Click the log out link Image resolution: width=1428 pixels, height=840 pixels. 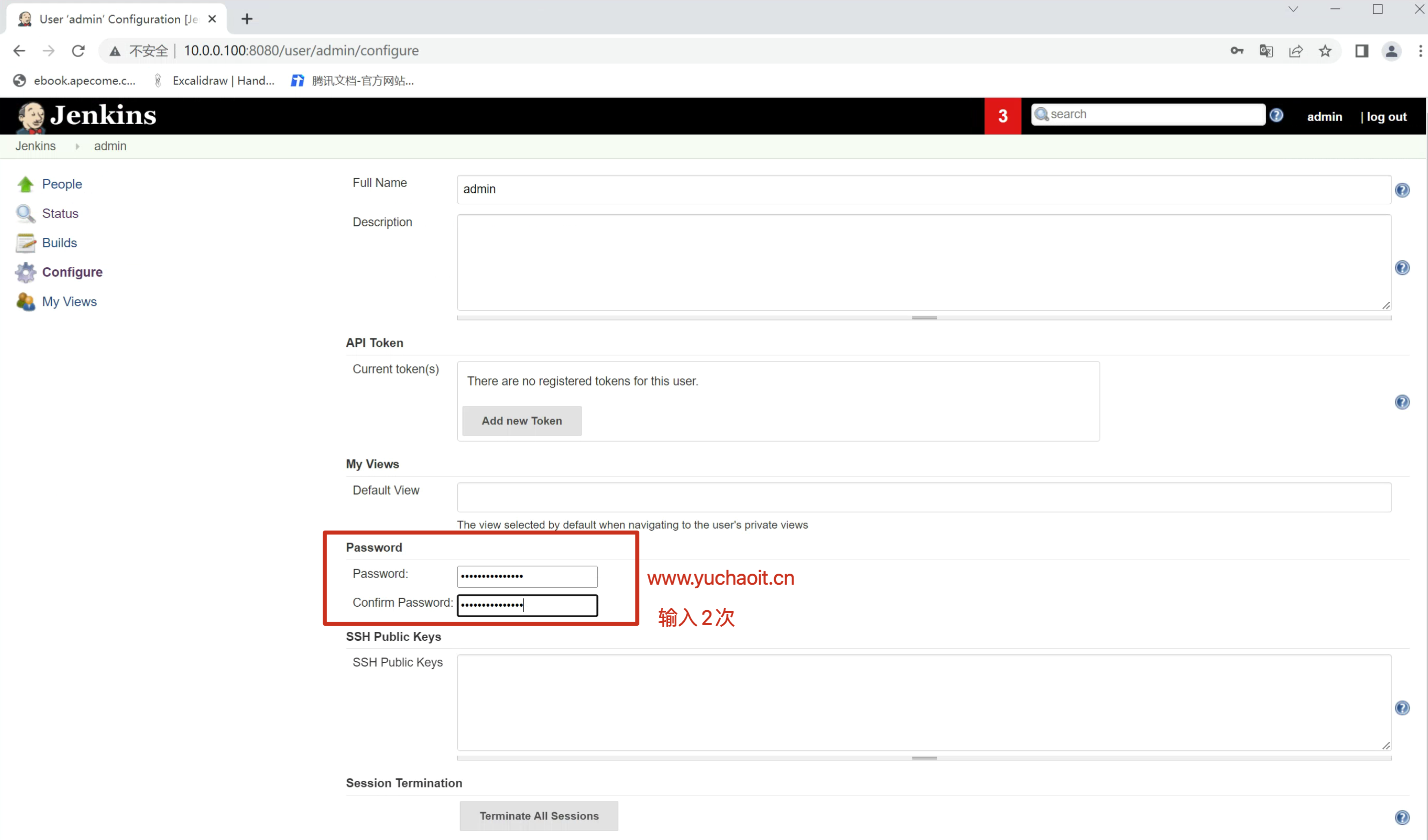[x=1386, y=117]
